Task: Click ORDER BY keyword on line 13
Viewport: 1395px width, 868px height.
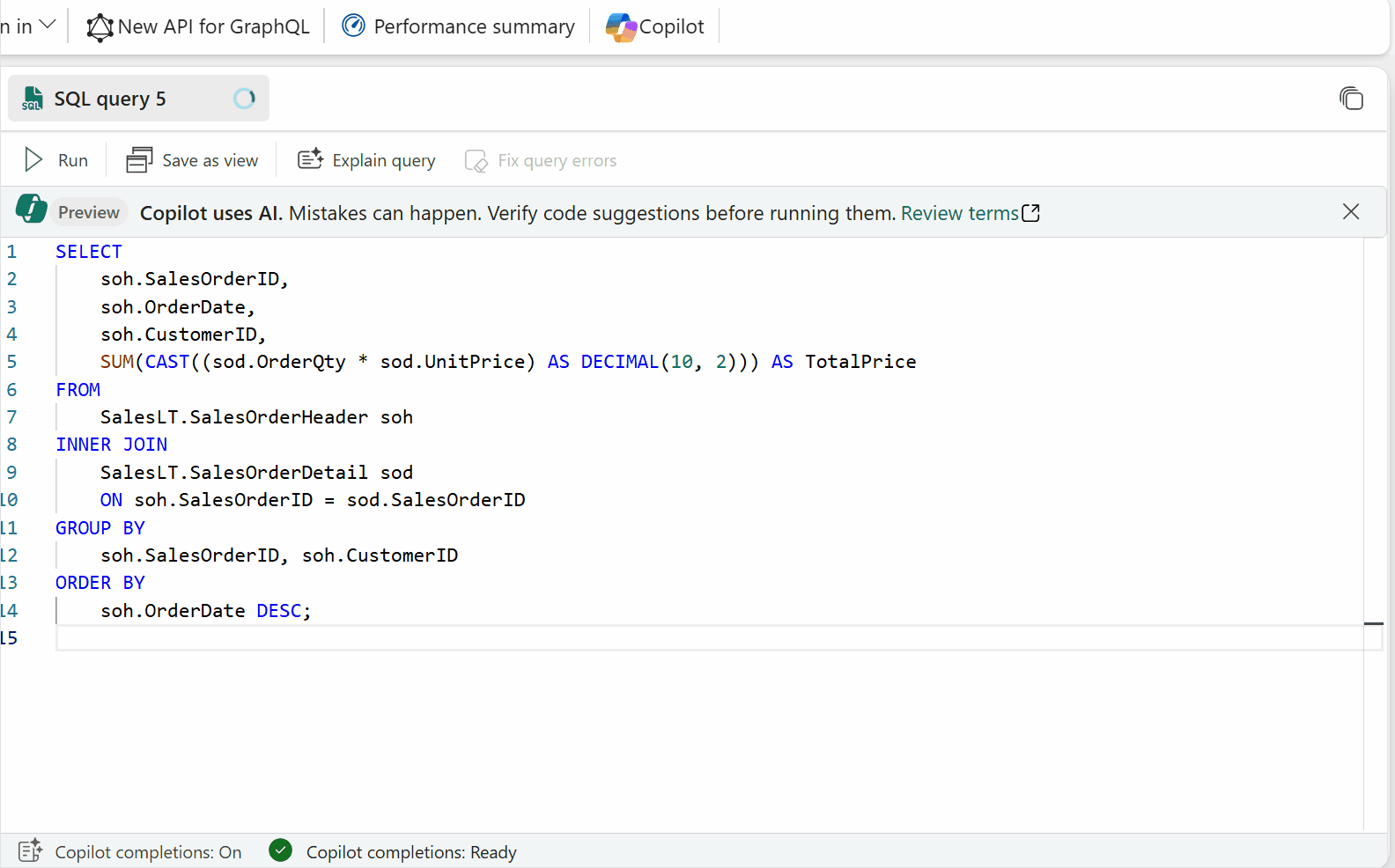Action: [100, 583]
